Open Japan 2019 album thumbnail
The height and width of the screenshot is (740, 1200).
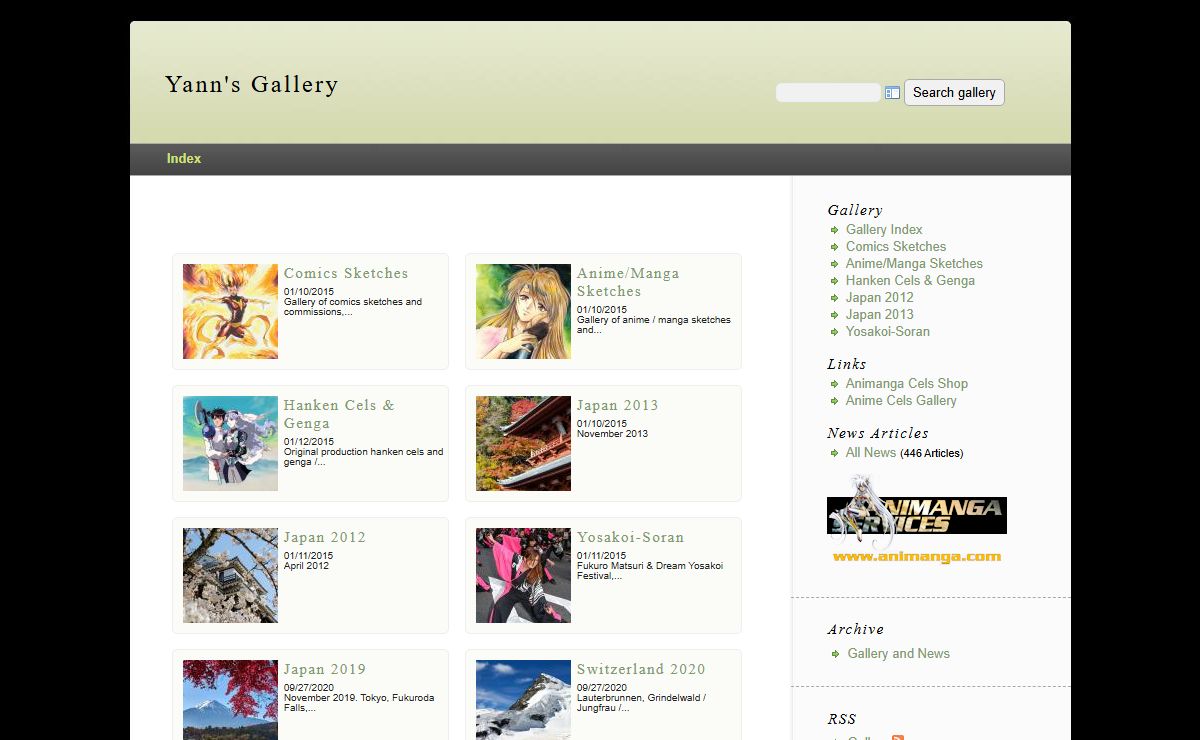(230, 700)
